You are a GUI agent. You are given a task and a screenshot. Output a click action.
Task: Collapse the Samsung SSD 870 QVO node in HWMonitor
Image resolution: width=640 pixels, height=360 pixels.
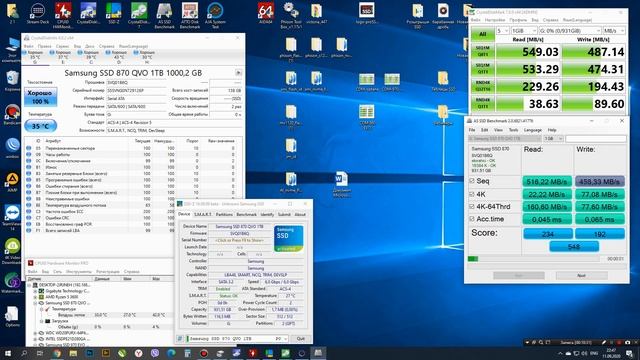[x=35, y=303]
